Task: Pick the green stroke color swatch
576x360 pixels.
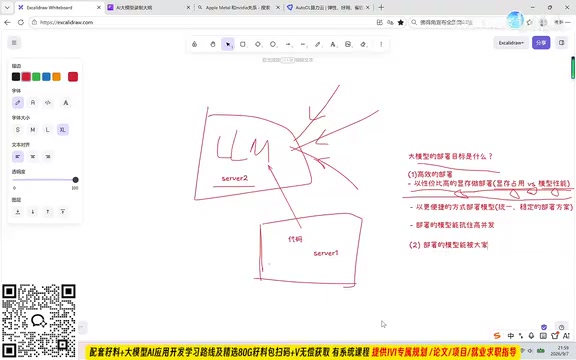Action: point(36,76)
